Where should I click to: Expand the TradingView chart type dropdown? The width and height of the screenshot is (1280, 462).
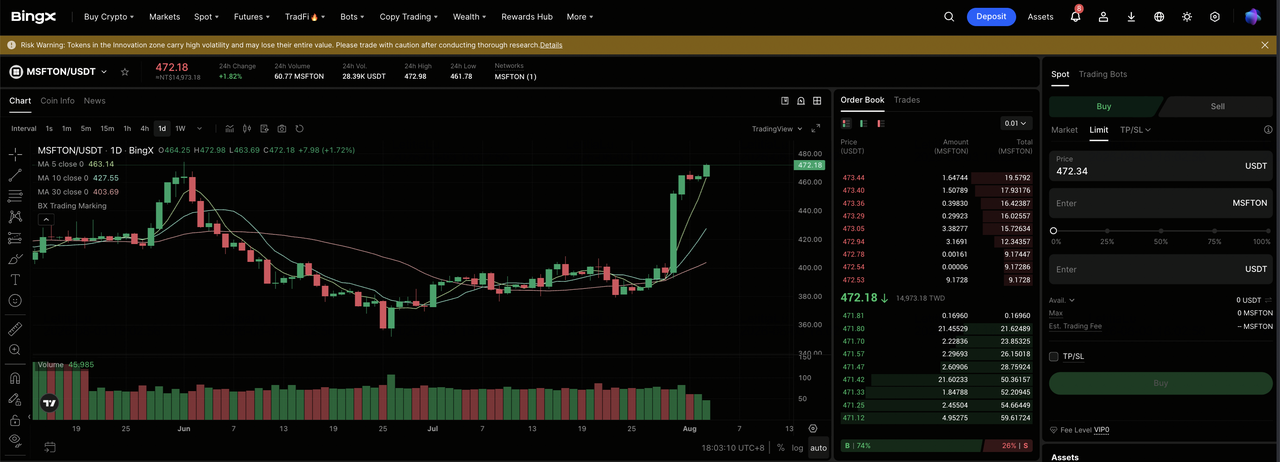(x=776, y=129)
